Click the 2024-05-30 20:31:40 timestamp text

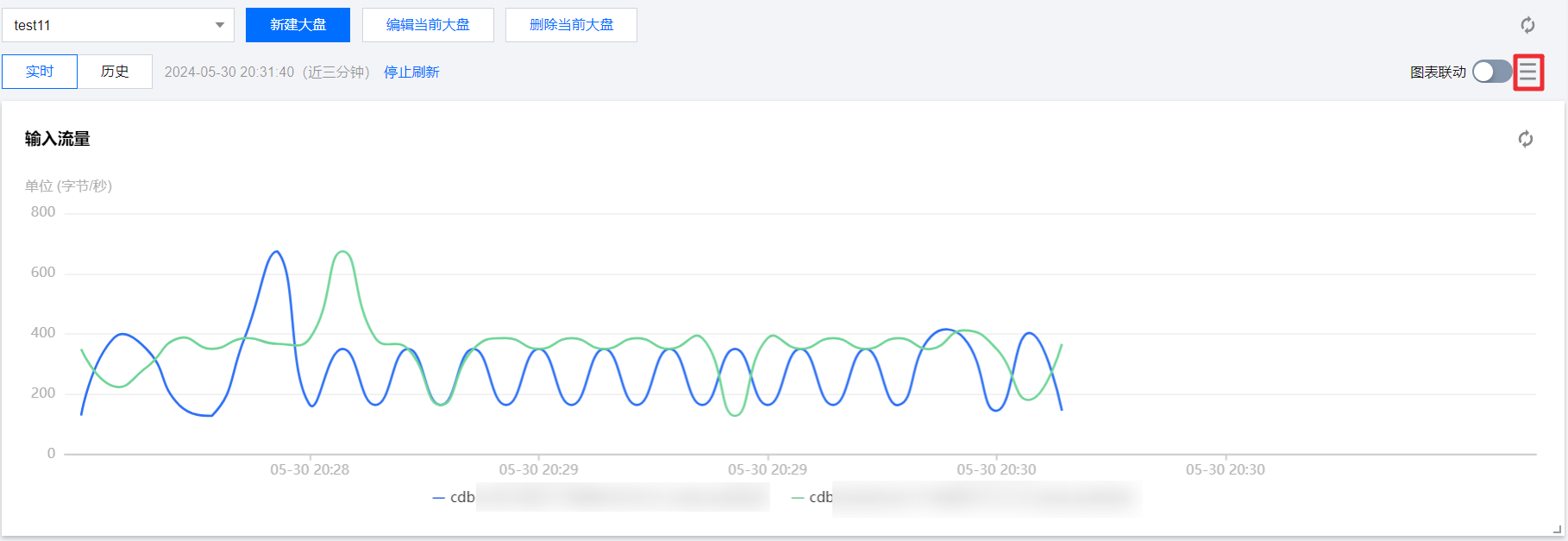[x=229, y=72]
